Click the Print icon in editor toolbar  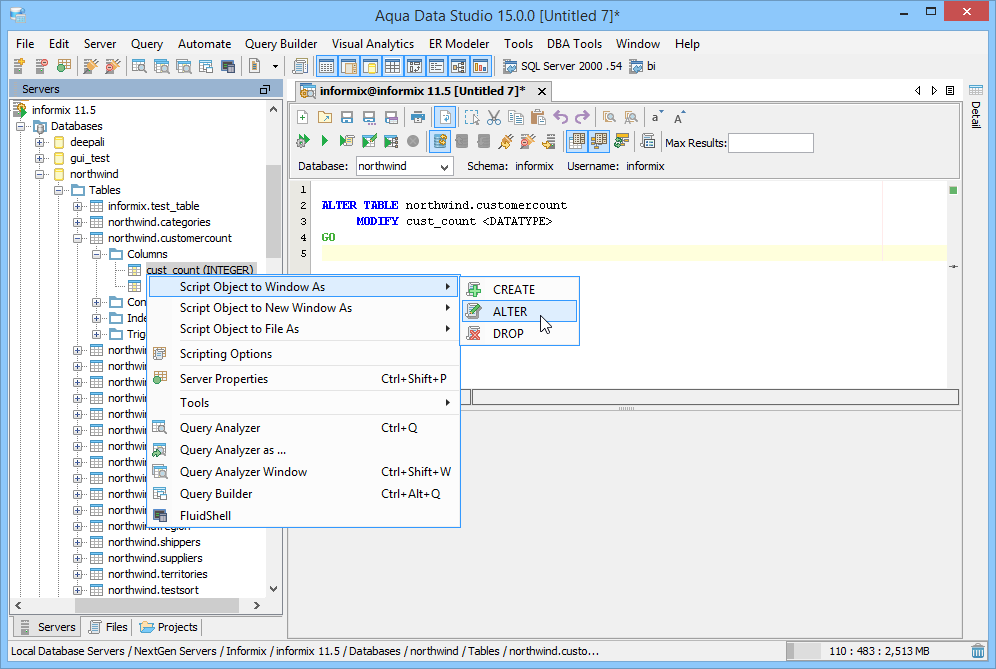tap(417, 118)
